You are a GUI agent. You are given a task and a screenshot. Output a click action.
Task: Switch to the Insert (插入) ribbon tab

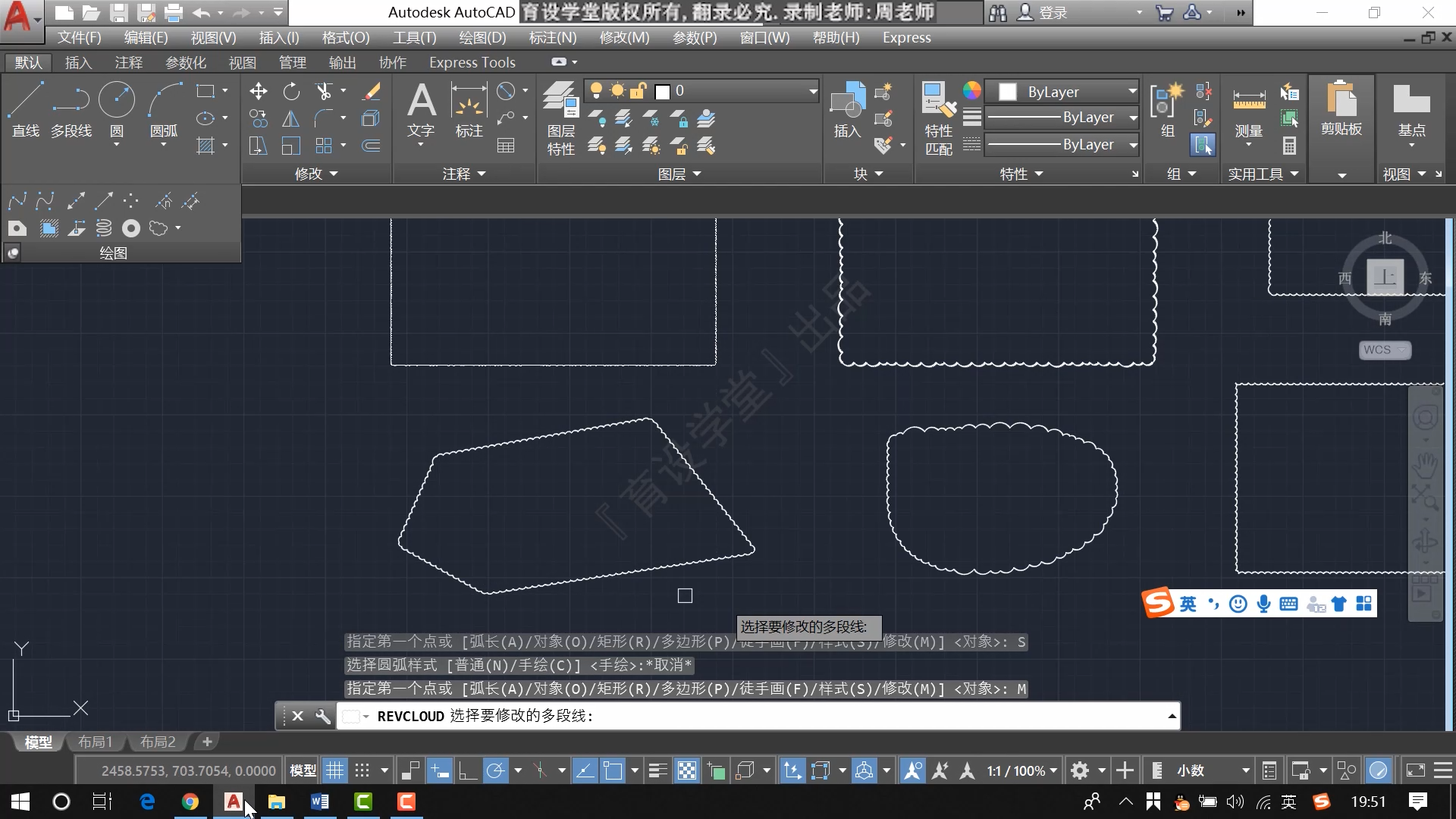point(78,63)
